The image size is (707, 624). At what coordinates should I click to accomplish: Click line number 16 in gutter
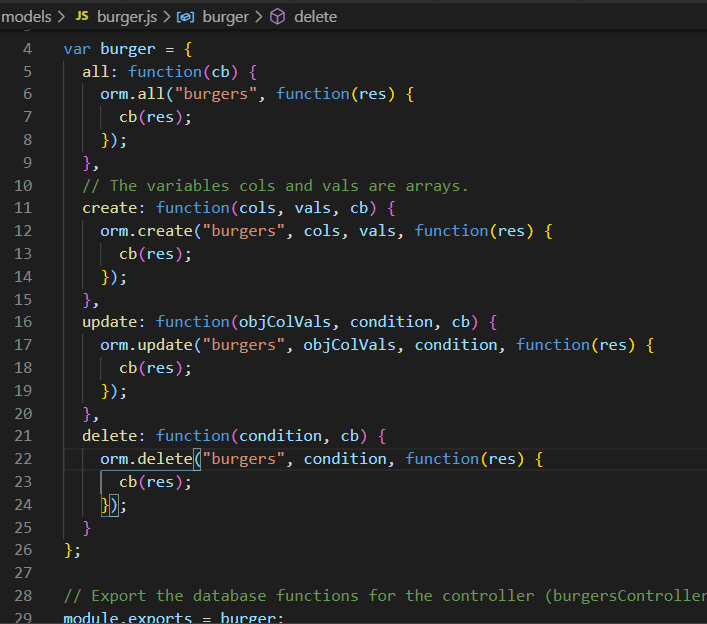click(23, 321)
